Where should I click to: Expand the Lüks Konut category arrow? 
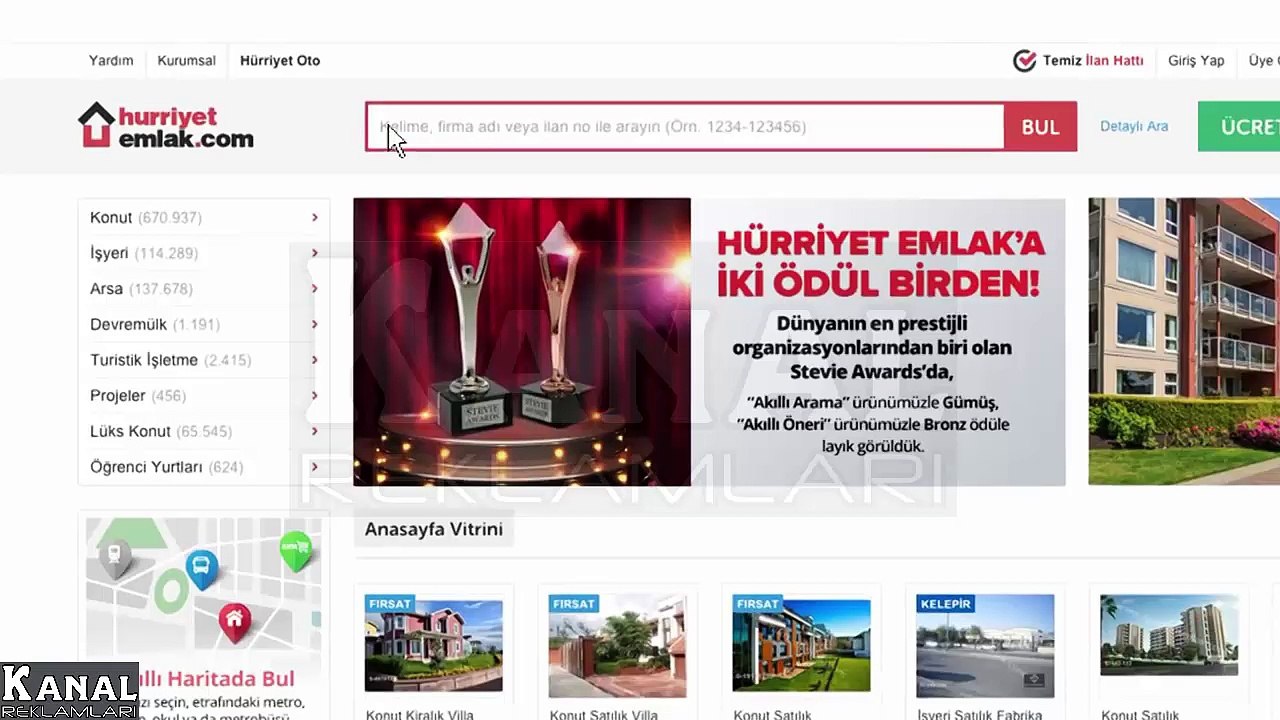(x=314, y=431)
